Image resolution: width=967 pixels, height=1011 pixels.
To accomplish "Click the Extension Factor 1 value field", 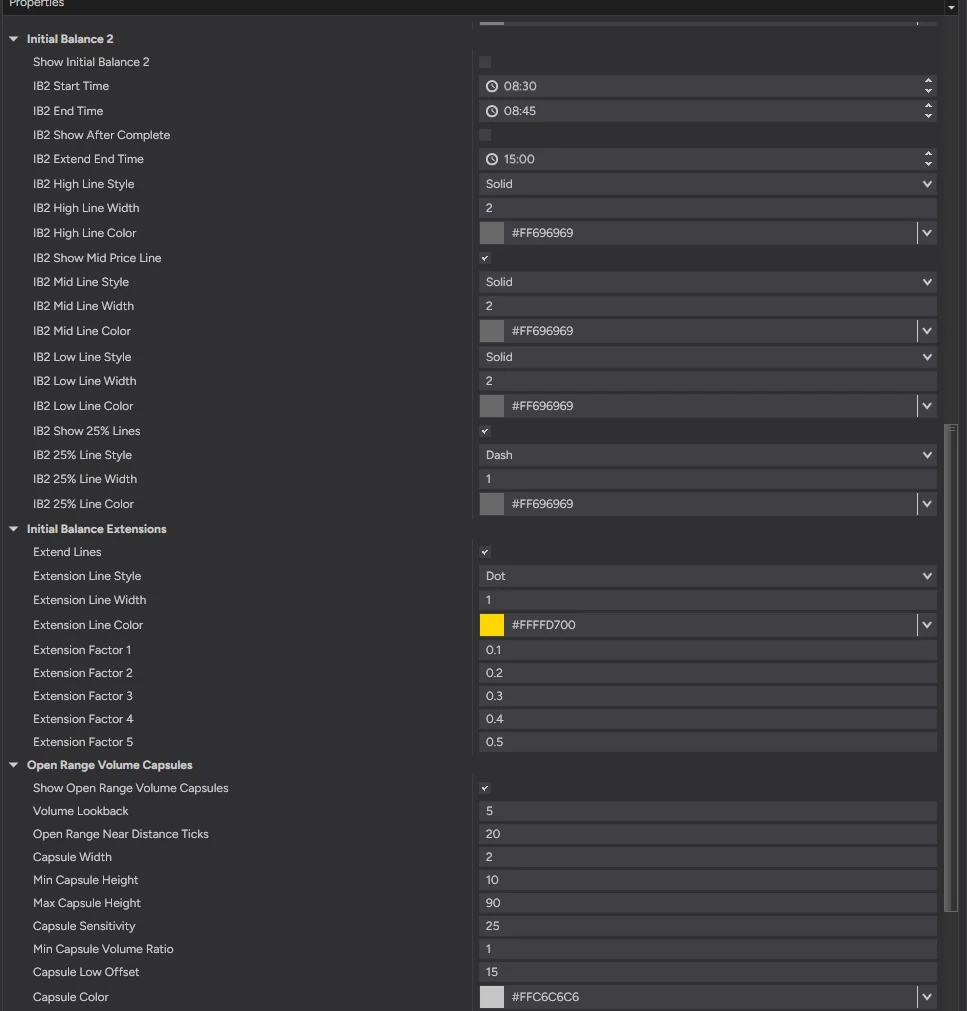I will tap(707, 650).
